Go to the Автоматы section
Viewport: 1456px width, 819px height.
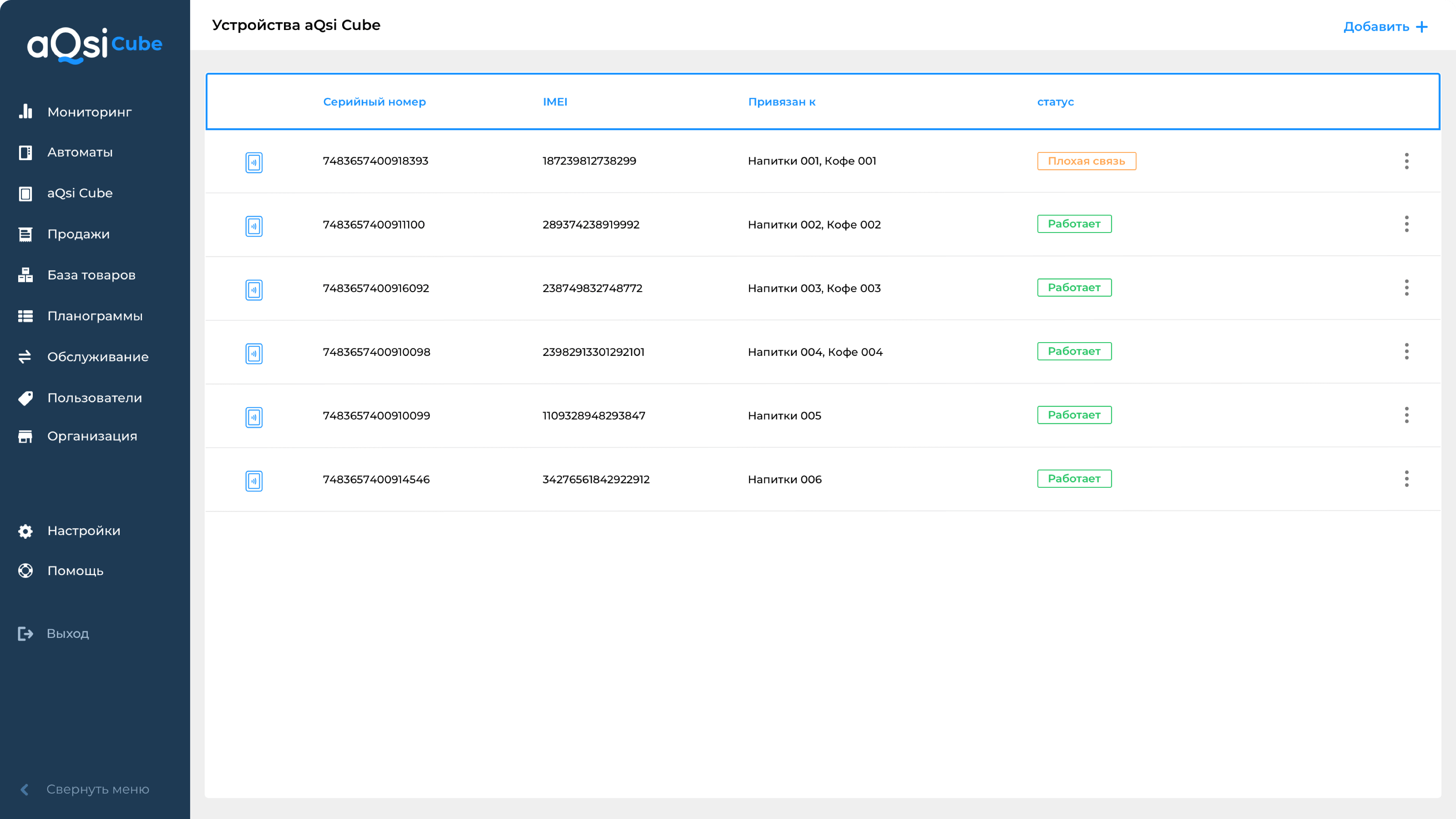80,152
